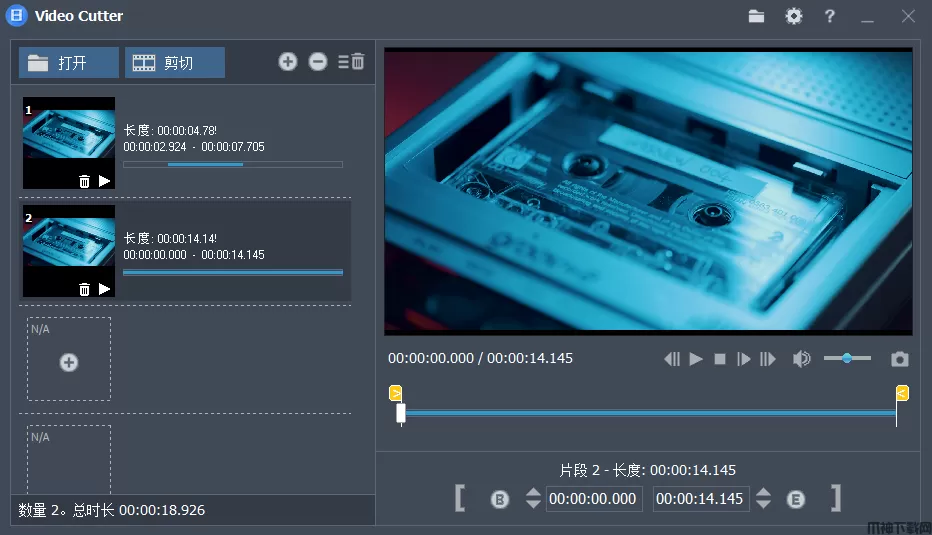This screenshot has width=932, height=535.
Task: Step back one frame in the player
Action: 672,359
